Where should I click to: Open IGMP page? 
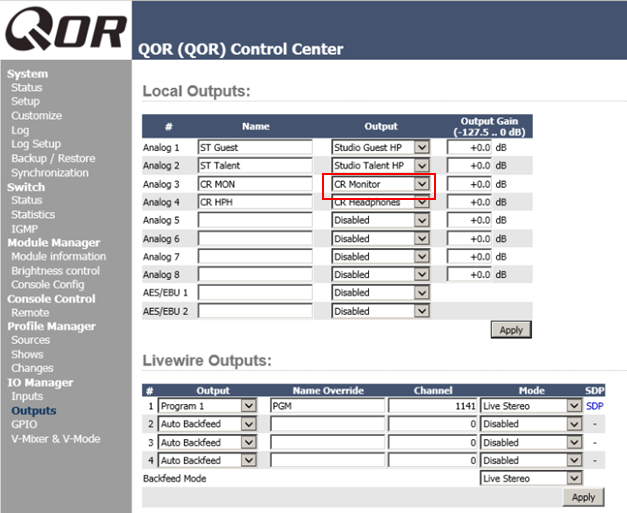pyautogui.click(x=24, y=229)
